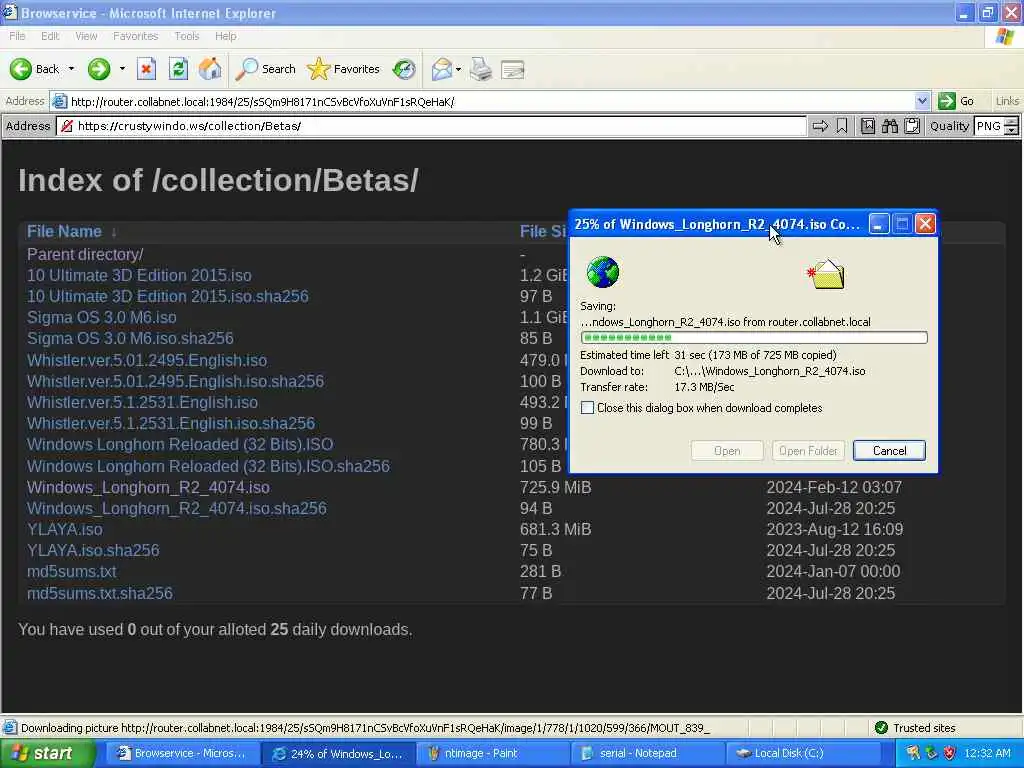Click Quality stepper up arrow
This screenshot has width=1024, height=768.
click(x=1012, y=121)
